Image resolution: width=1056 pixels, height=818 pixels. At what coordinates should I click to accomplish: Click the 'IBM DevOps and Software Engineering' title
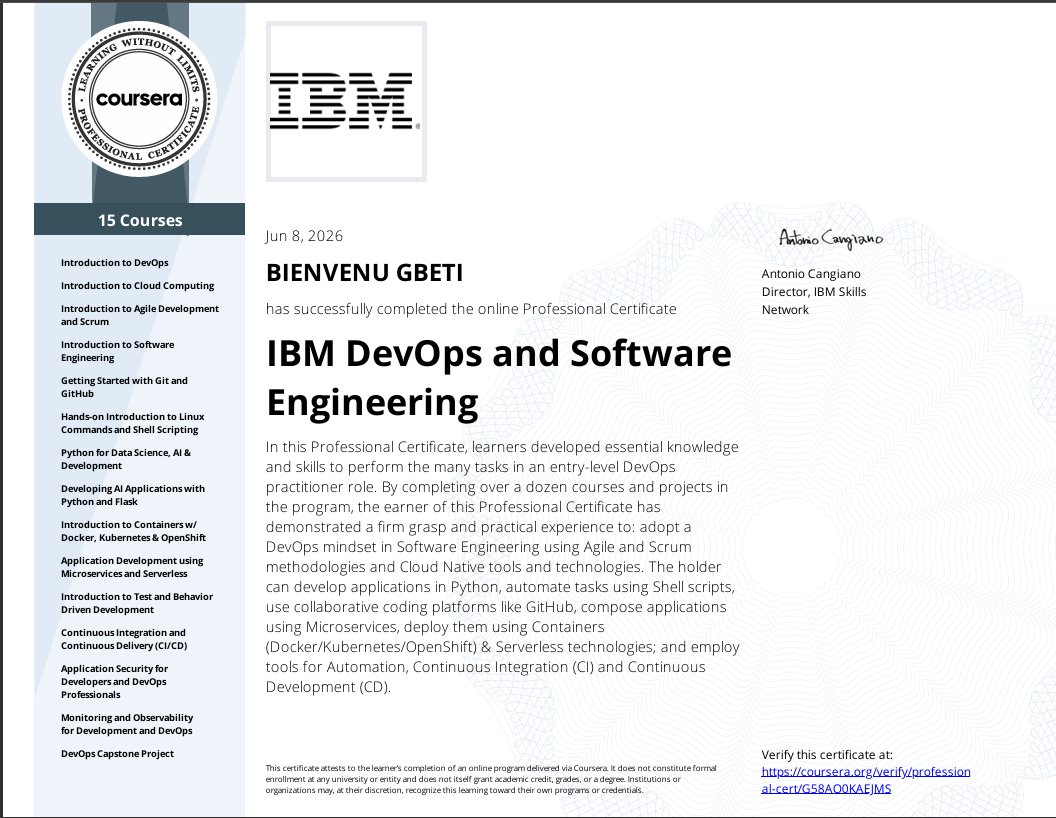[498, 377]
